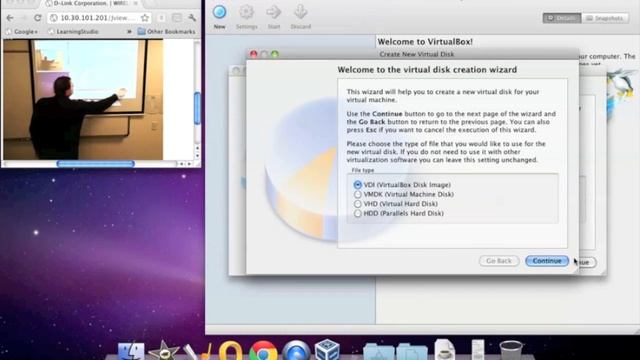
Task: Bookmark page with the star icon
Action: (x=145, y=18)
